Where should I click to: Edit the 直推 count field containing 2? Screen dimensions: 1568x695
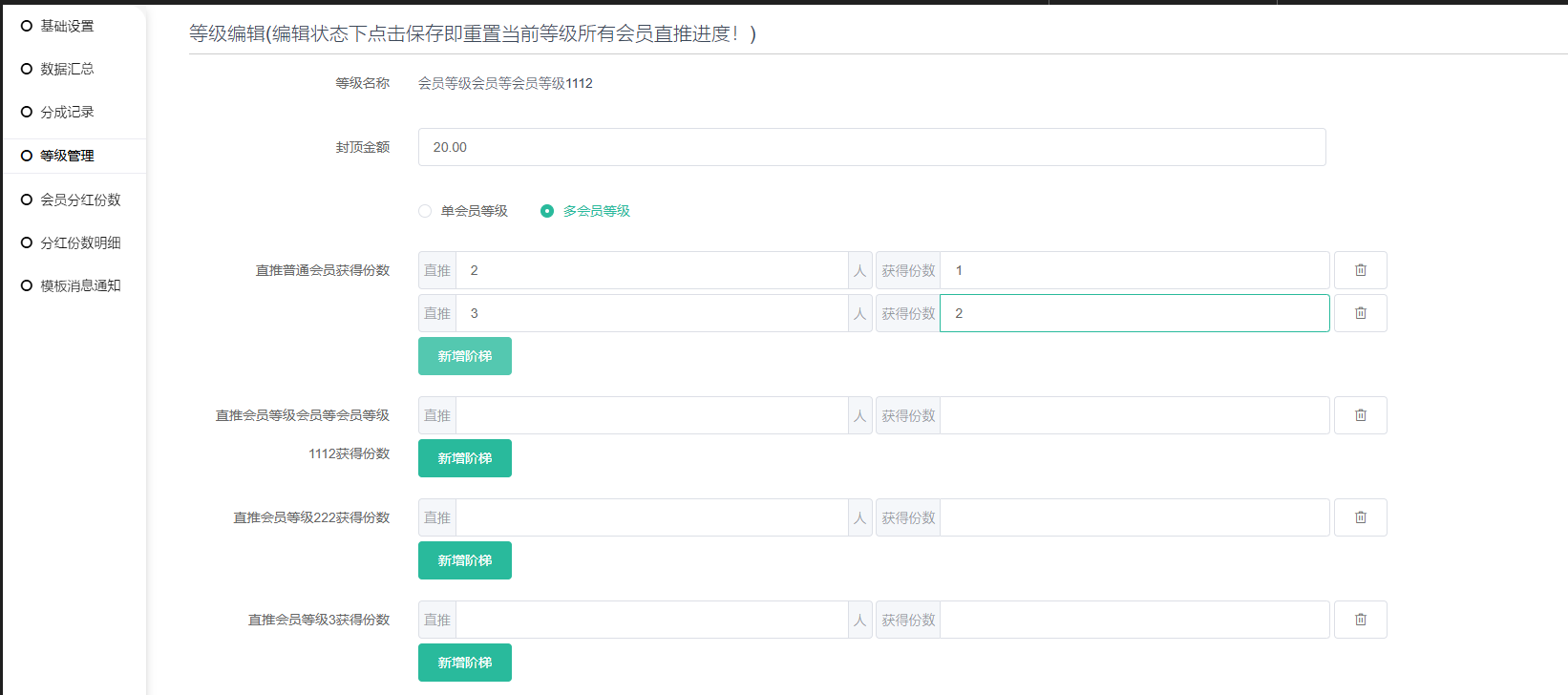click(x=652, y=270)
